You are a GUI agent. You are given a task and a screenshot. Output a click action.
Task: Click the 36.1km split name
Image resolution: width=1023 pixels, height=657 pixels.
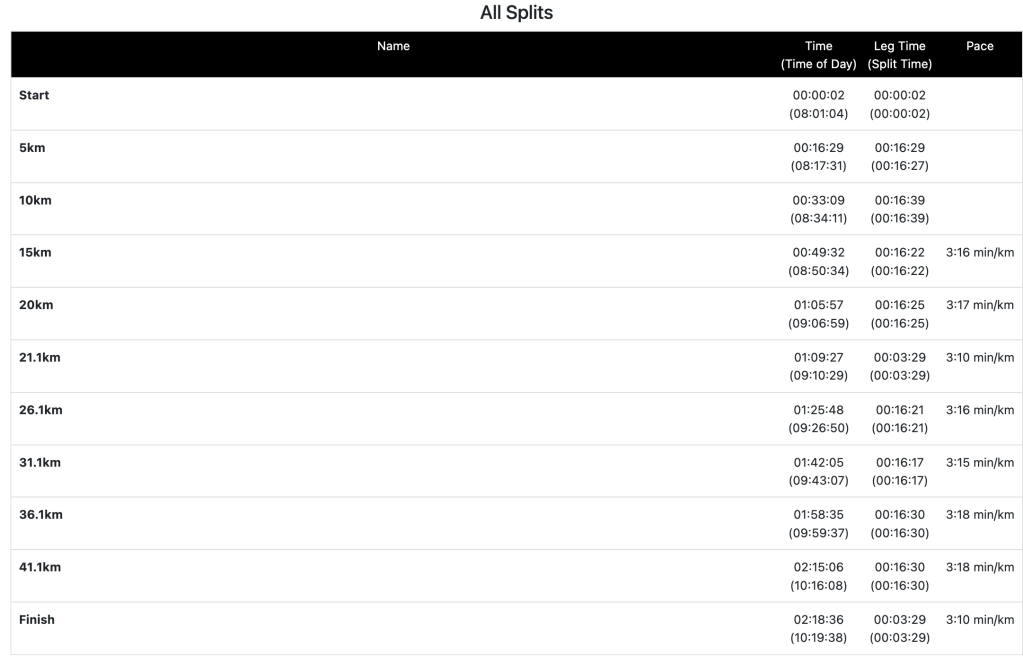tap(40, 515)
